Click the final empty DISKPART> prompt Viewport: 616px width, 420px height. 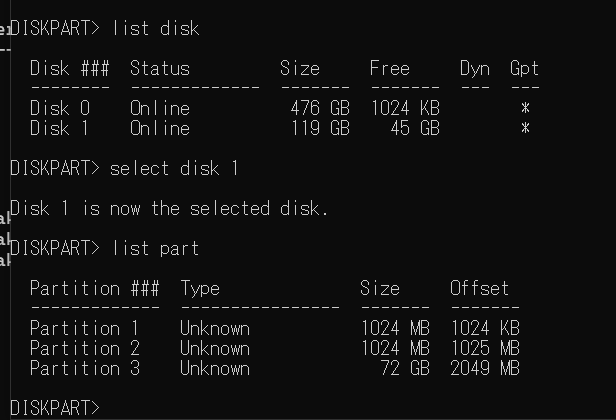pyautogui.click(x=55, y=408)
